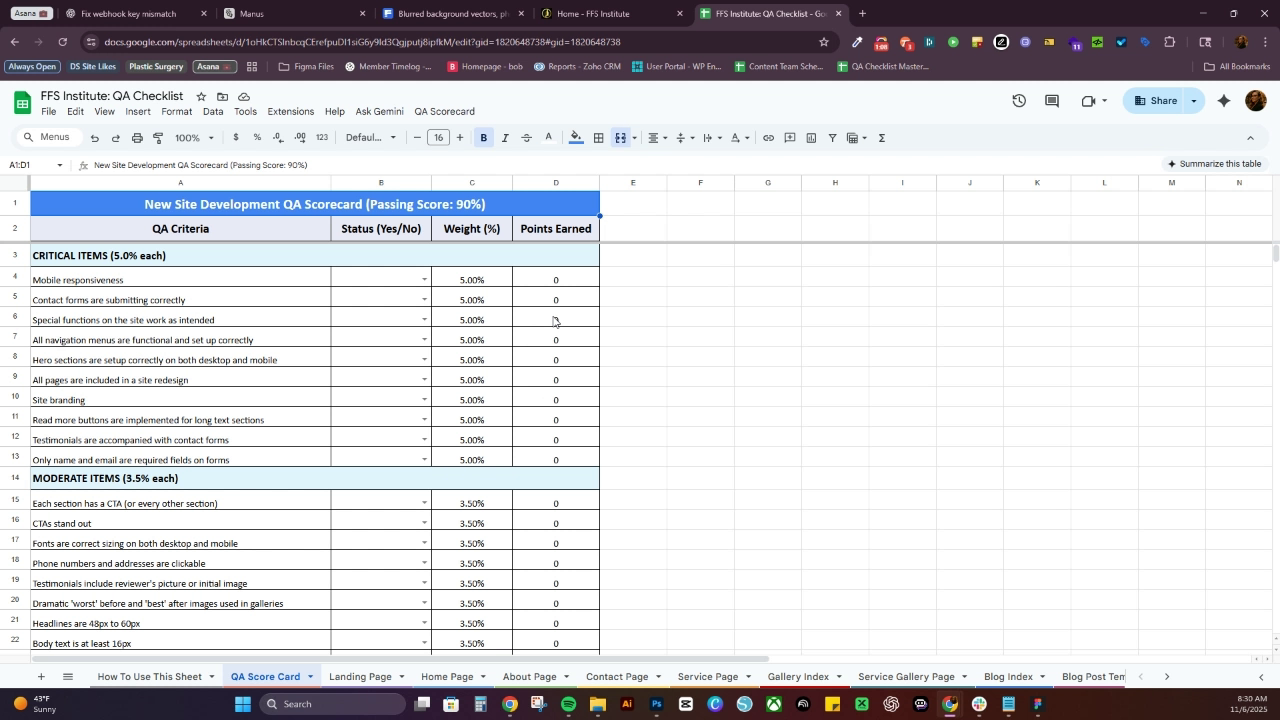The image size is (1280, 720).
Task: Click the Undo icon in toolbar
Action: point(94,138)
